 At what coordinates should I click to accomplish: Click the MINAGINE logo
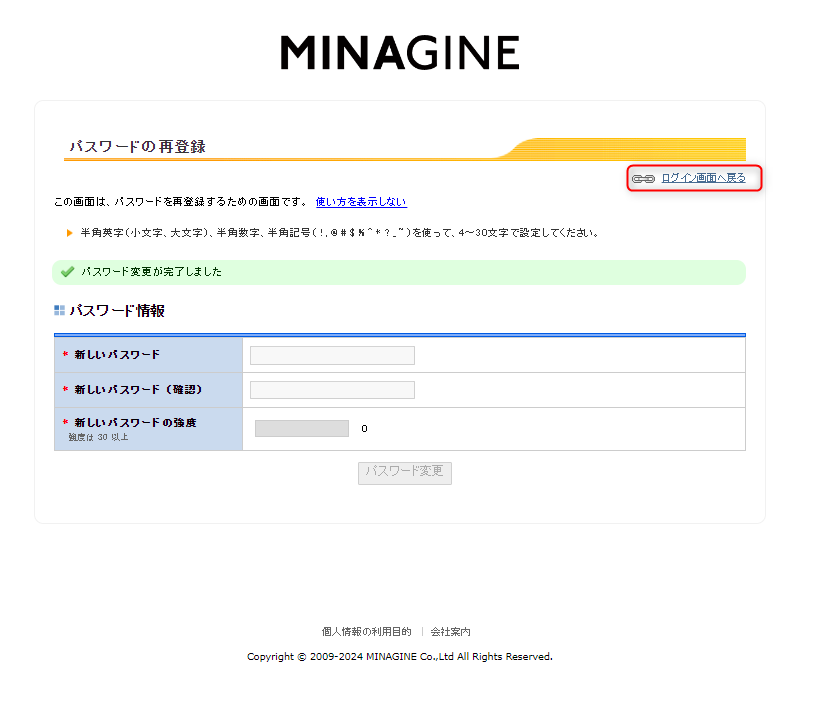click(400, 52)
